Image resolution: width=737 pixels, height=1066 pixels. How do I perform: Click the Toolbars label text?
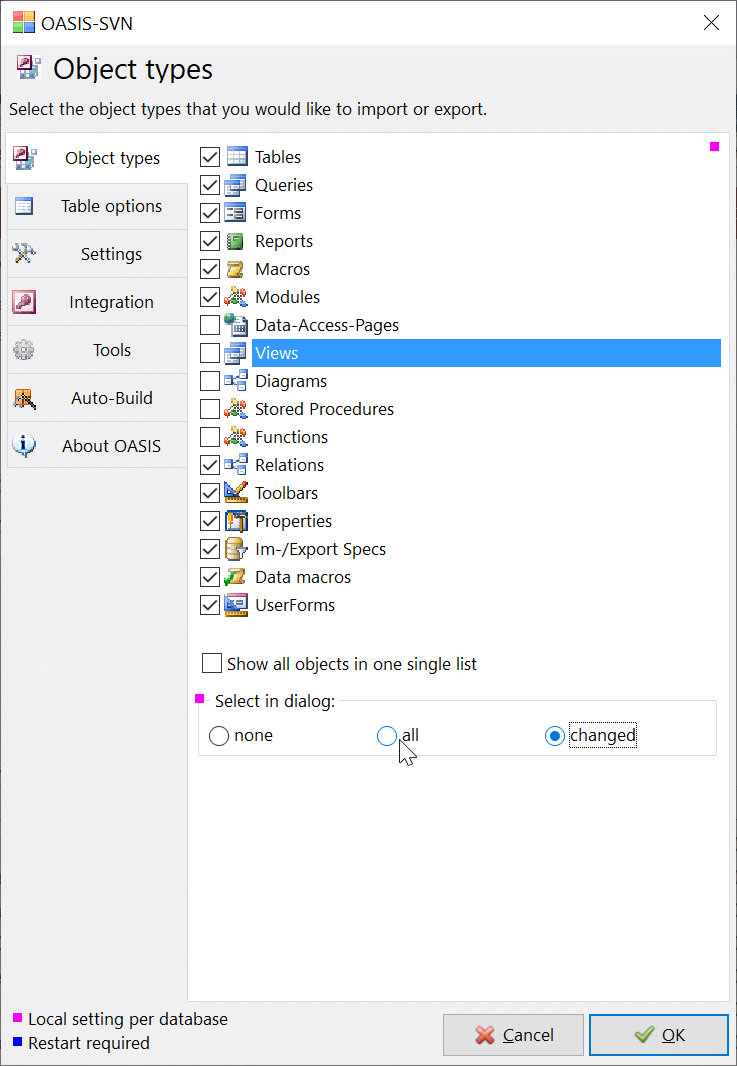coord(287,493)
